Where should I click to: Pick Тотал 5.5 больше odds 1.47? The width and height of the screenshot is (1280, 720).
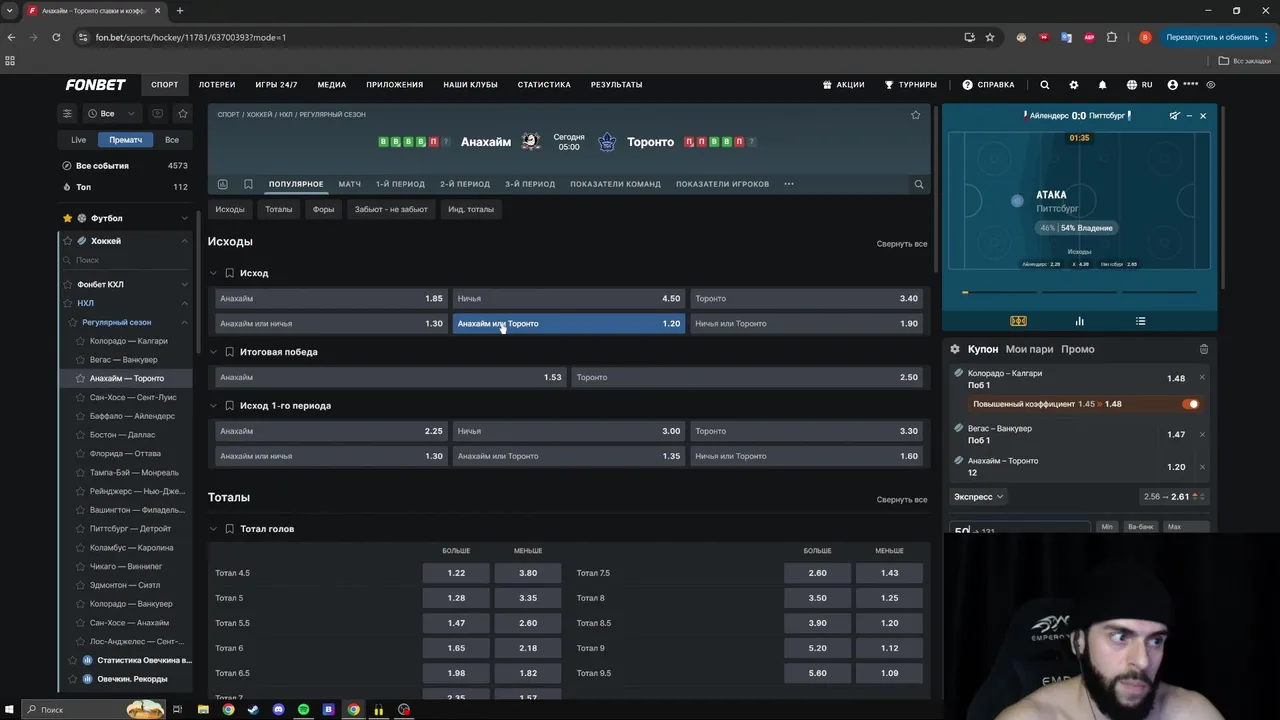tap(456, 623)
